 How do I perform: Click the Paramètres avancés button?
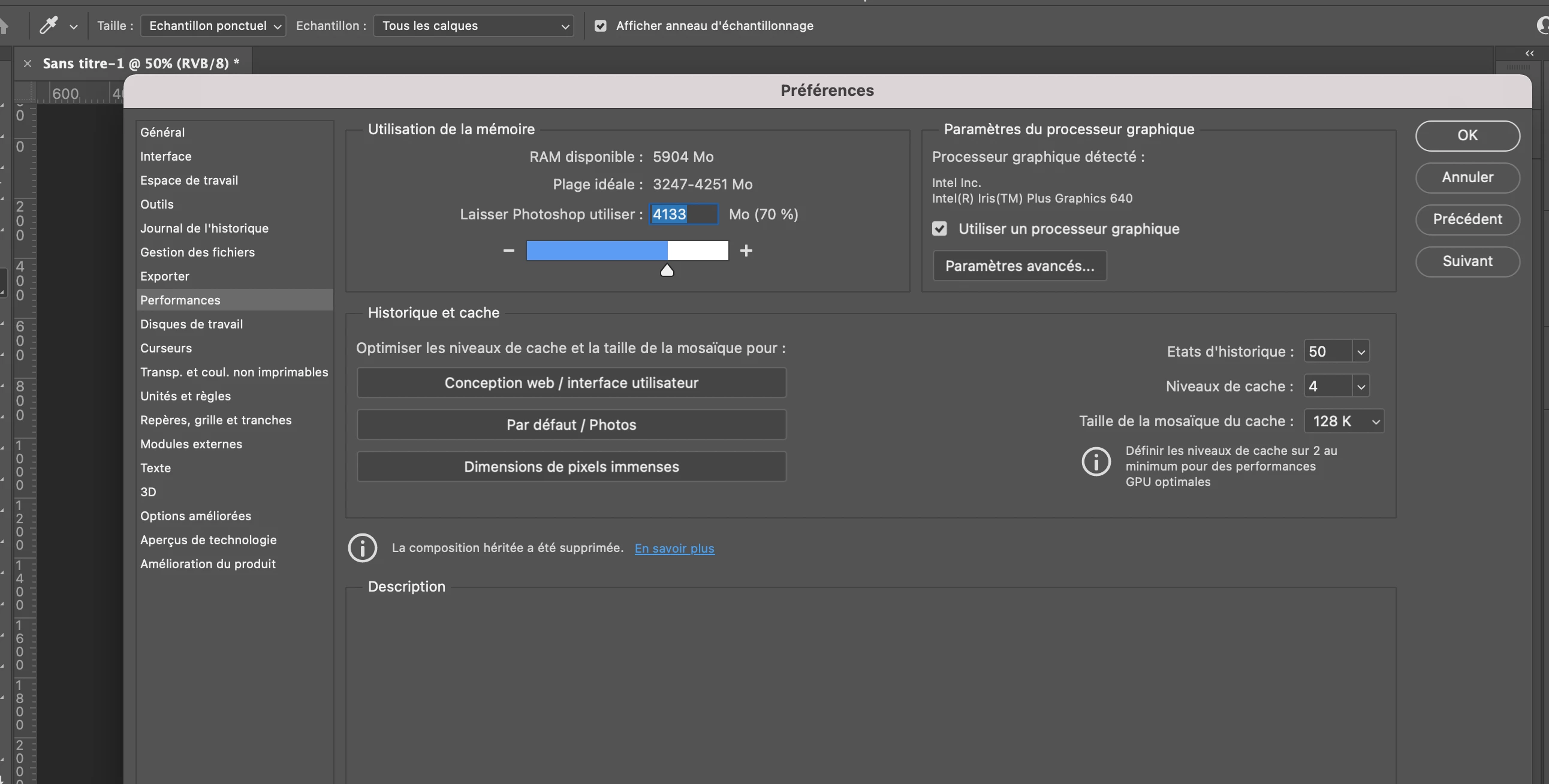[1019, 266]
